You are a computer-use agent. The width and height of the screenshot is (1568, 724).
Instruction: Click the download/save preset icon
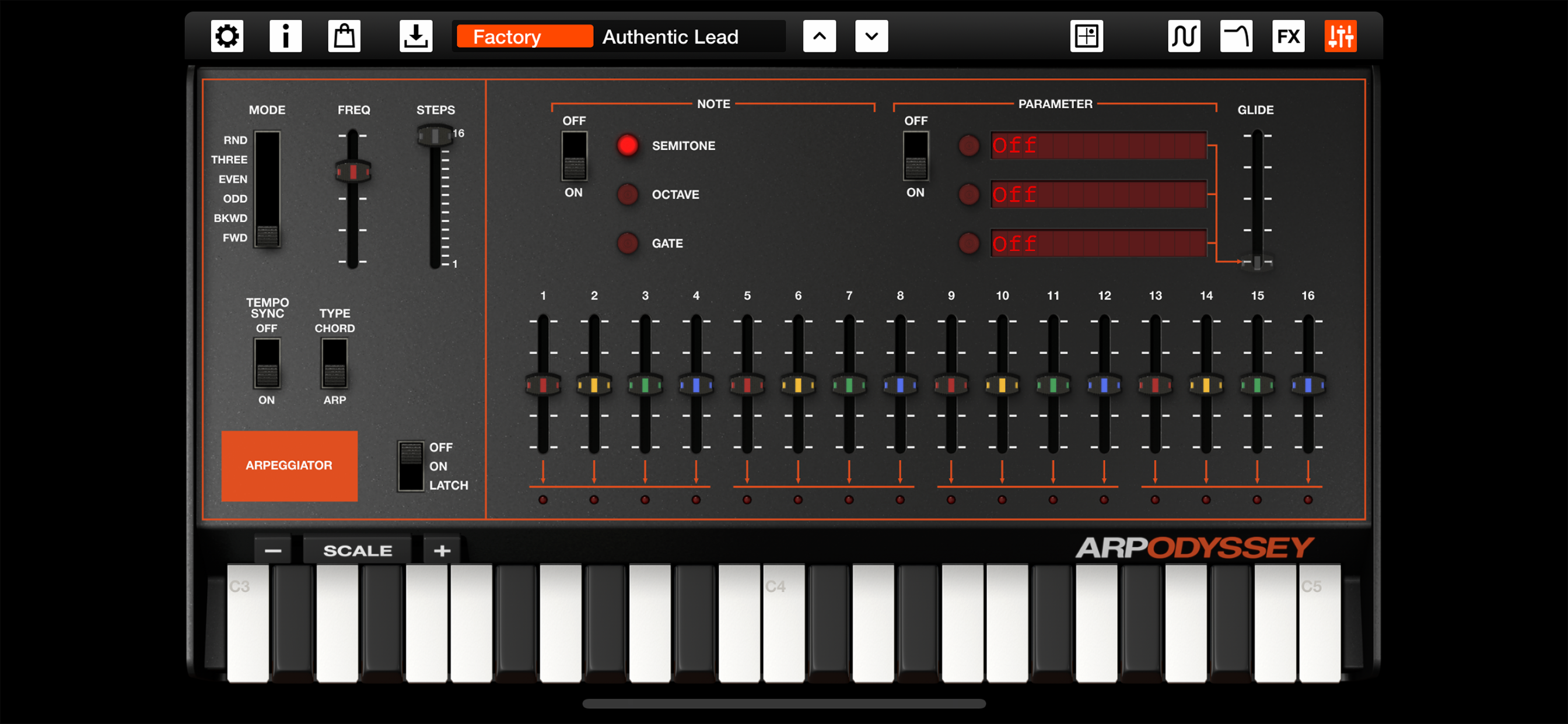click(416, 37)
